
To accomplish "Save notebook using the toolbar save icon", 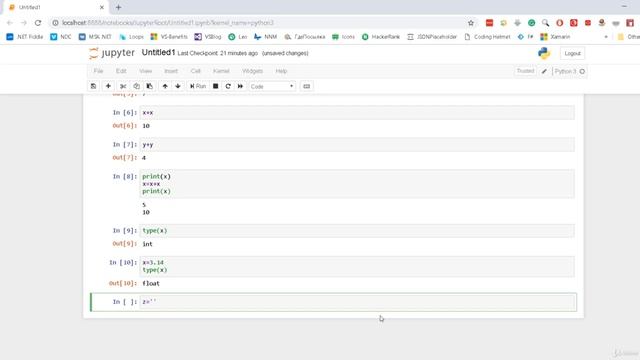I will 93,86.
